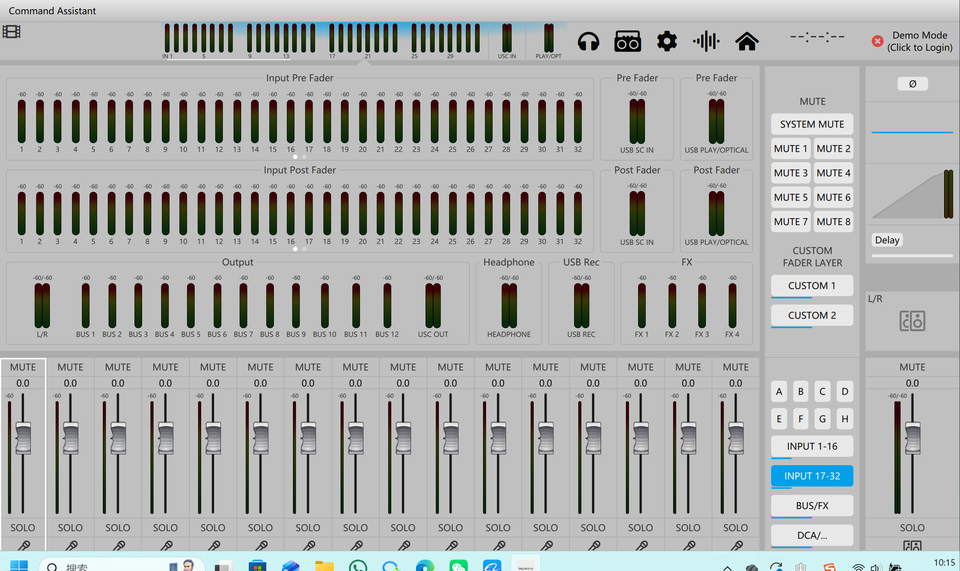Click the L/R speaker icon
Image resolution: width=960 pixels, height=571 pixels.
click(911, 321)
